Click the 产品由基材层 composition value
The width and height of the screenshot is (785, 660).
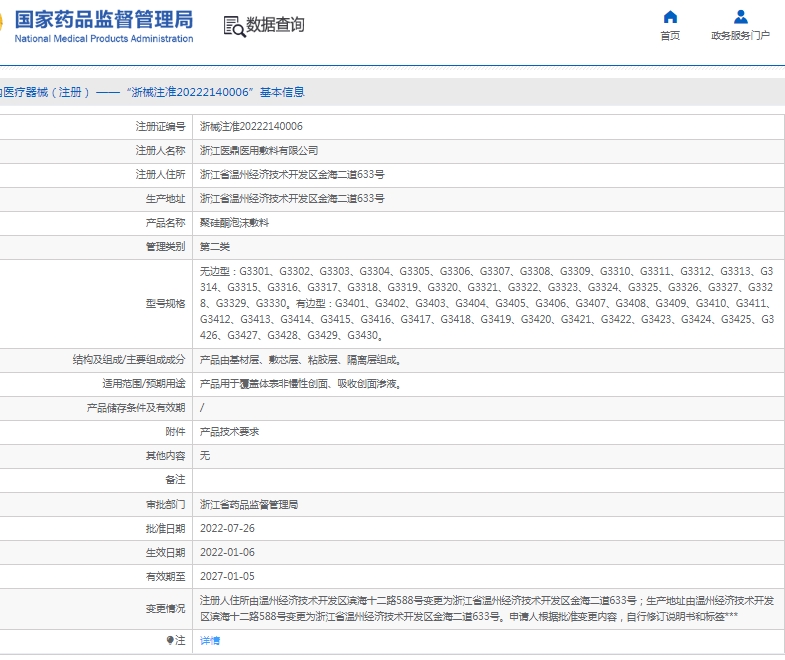(300, 360)
